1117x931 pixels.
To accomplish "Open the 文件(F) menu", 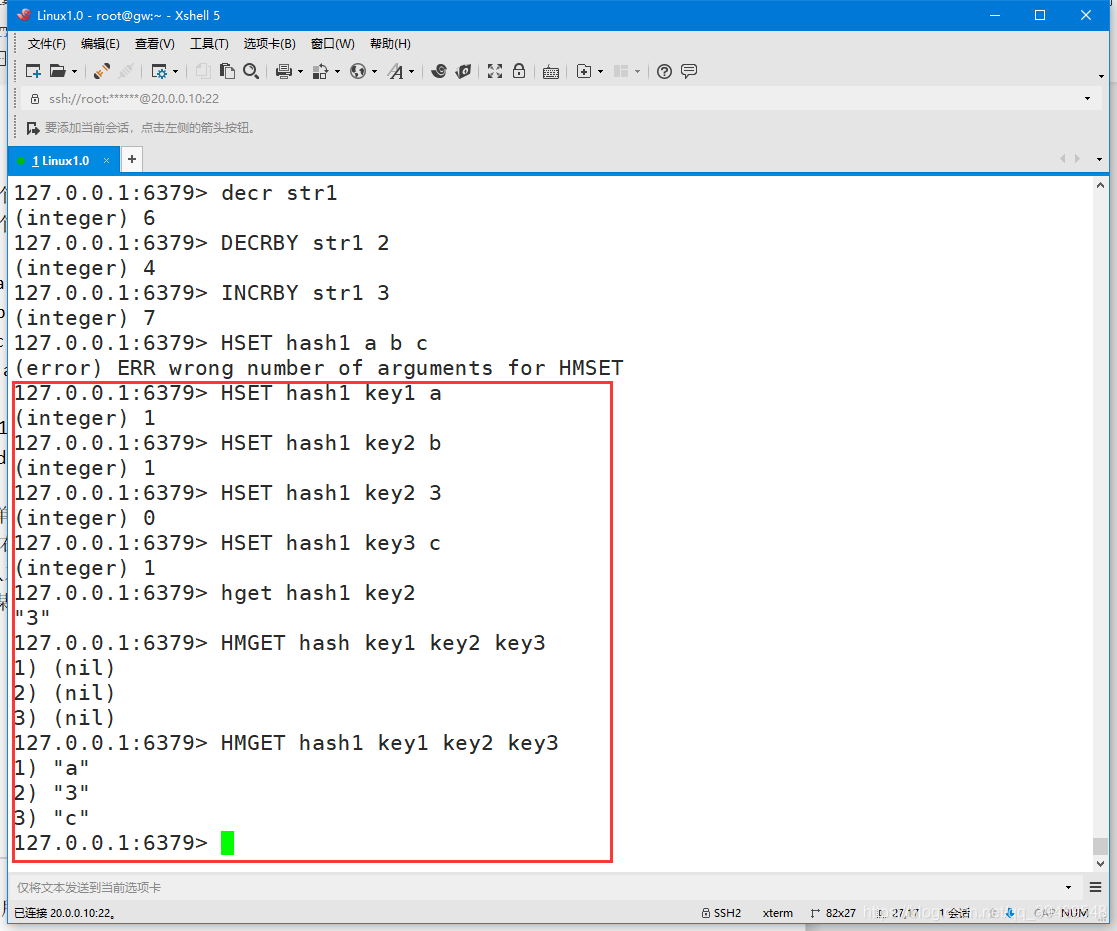I will click(x=46, y=44).
